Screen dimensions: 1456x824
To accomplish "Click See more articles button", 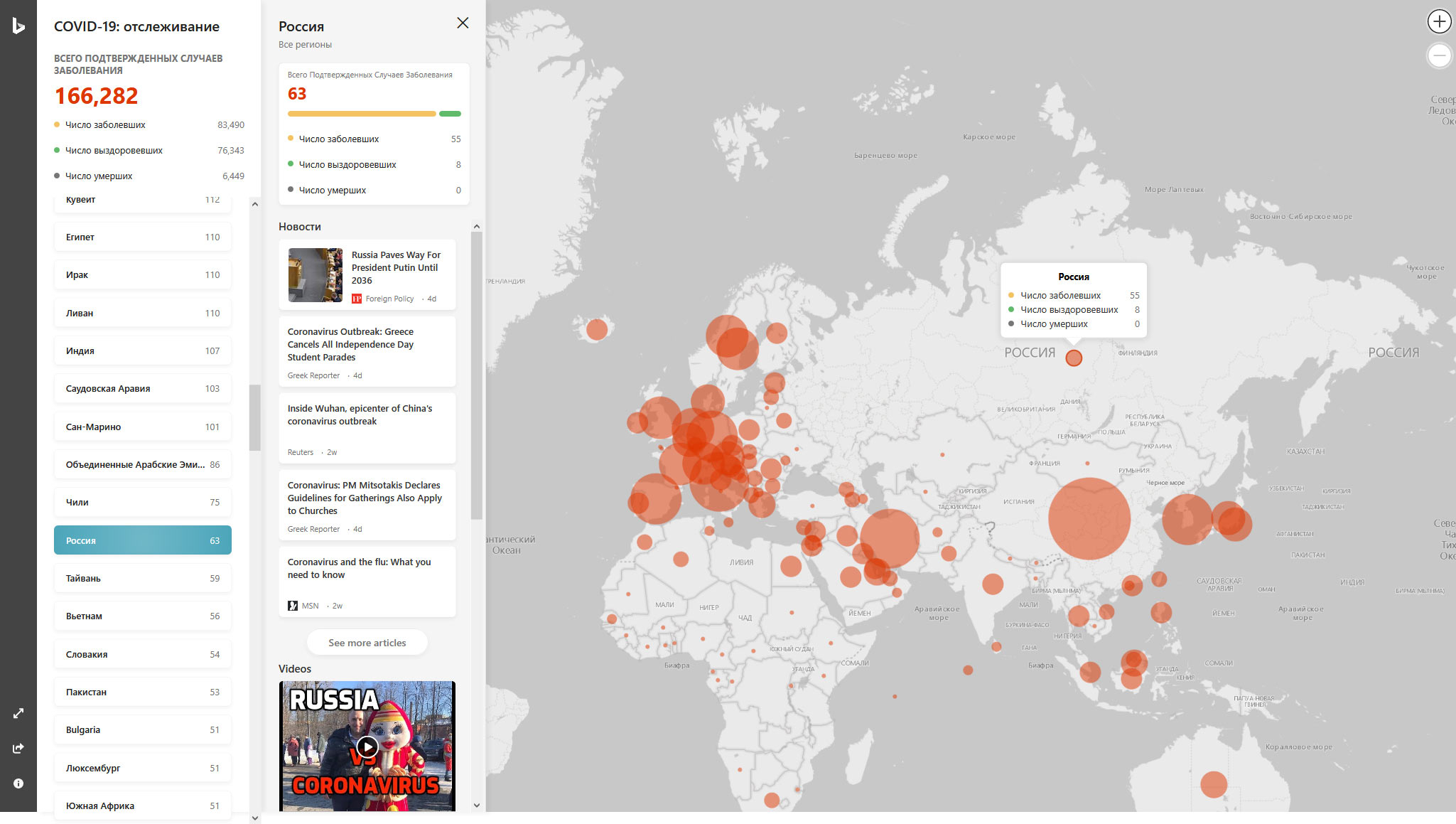I will coord(368,642).
